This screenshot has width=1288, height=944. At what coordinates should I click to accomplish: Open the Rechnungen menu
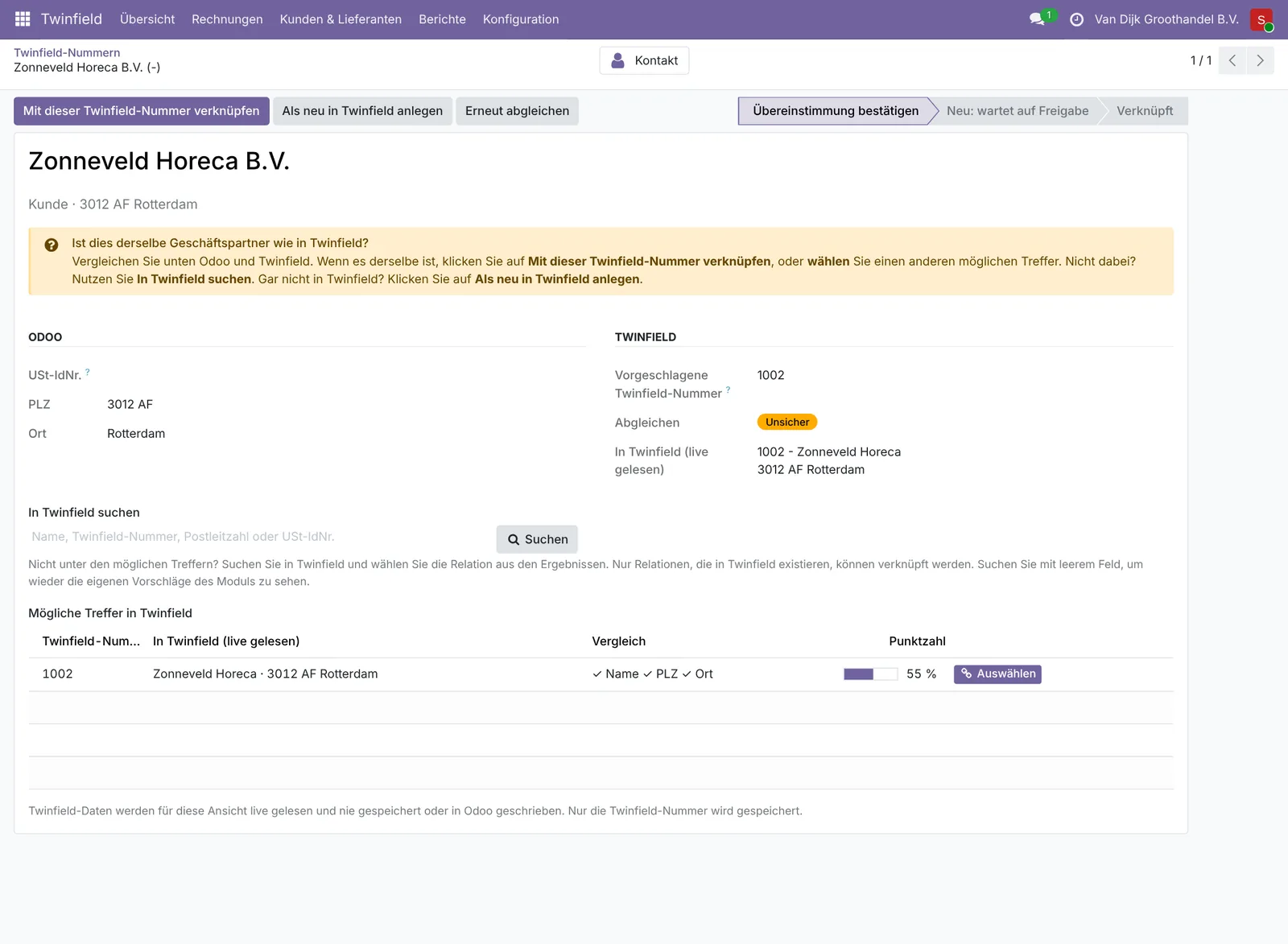pos(227,19)
